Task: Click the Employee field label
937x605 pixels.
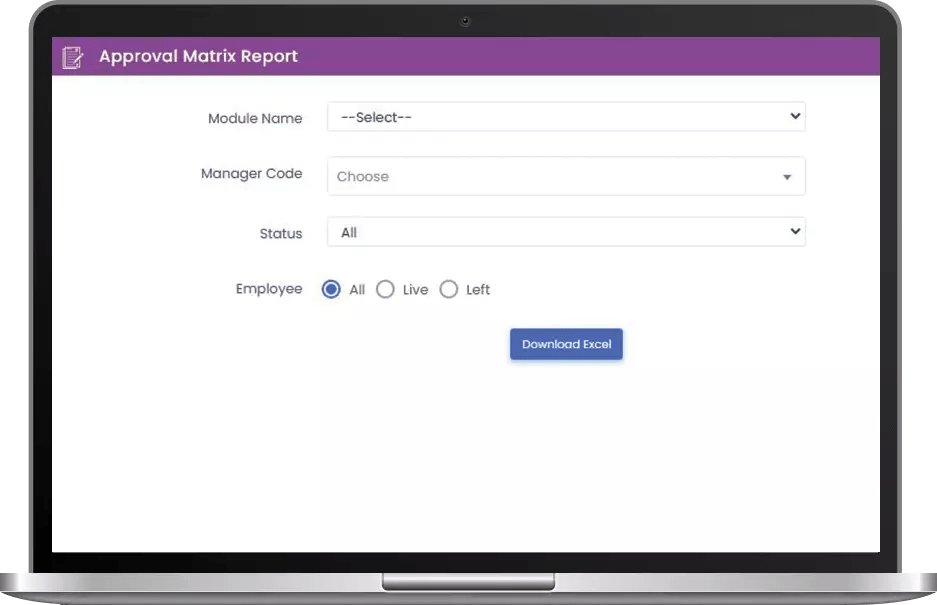Action: [x=269, y=289]
